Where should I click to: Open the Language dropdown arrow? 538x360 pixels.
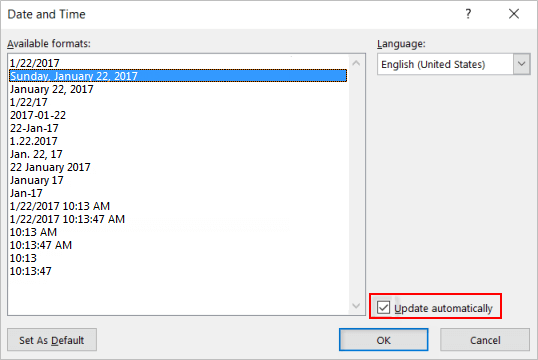522,64
